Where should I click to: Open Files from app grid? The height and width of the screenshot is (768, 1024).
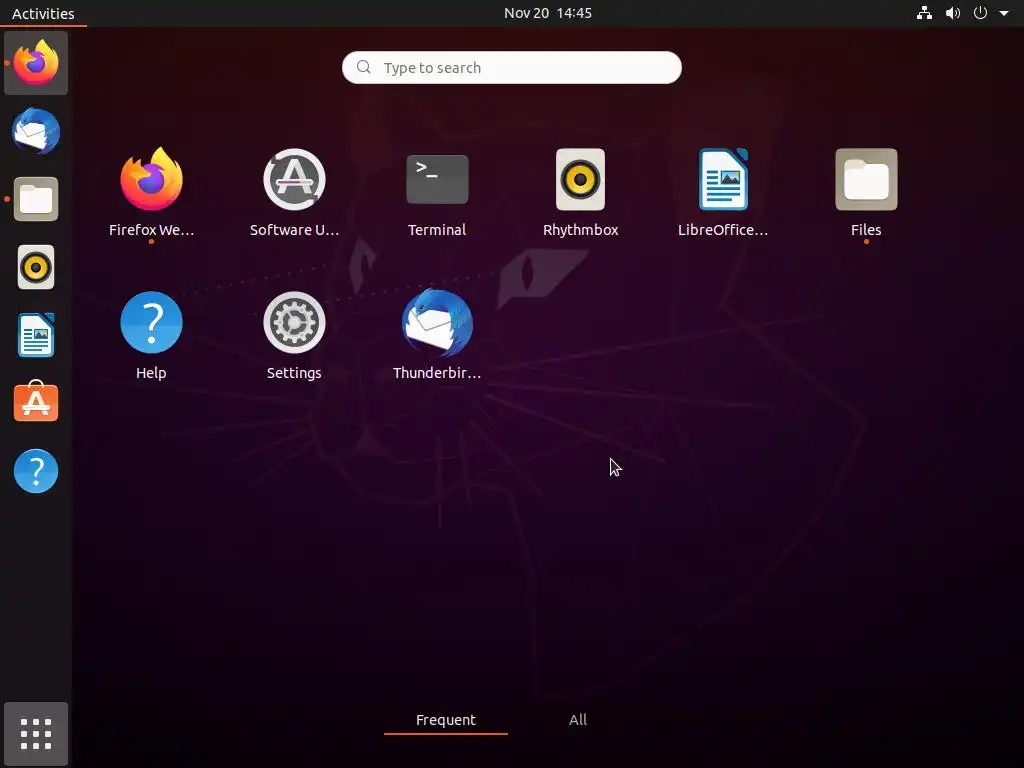coord(866,193)
